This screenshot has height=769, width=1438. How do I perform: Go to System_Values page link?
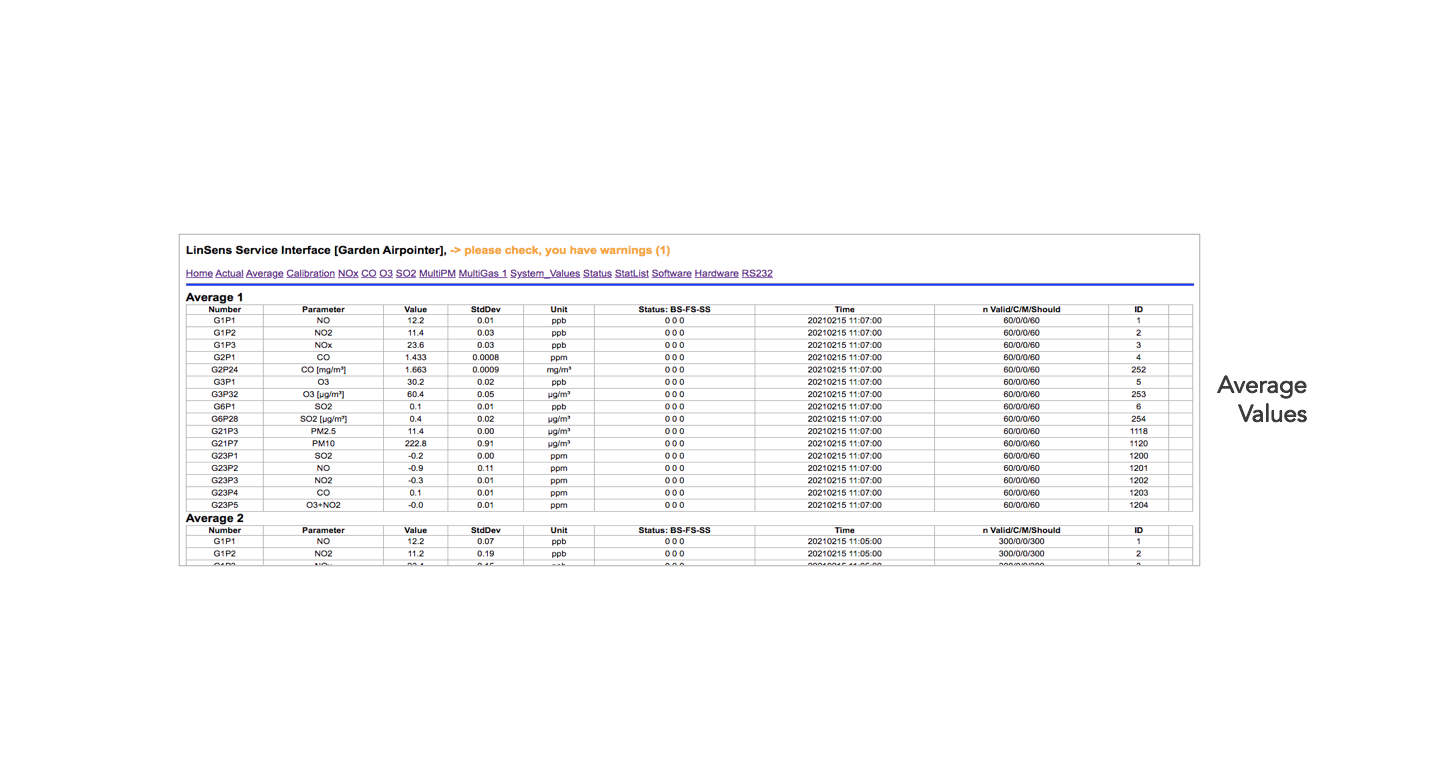tap(545, 273)
